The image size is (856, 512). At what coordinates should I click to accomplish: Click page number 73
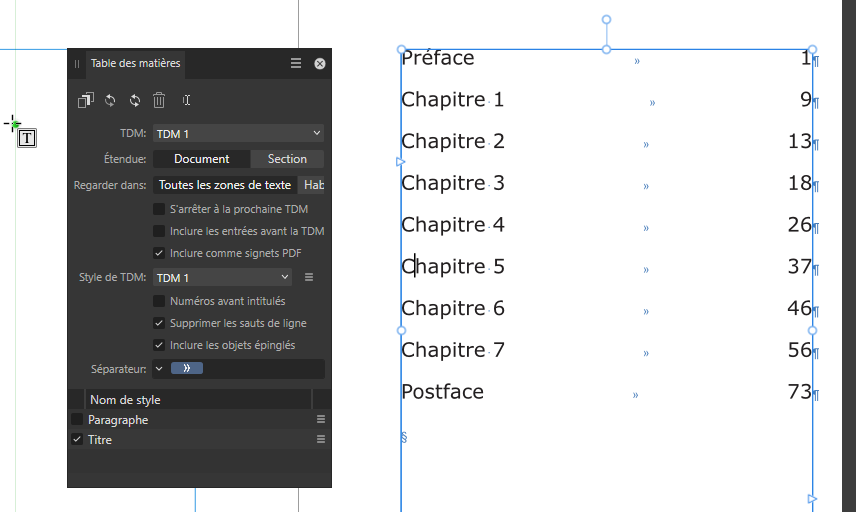click(x=800, y=392)
